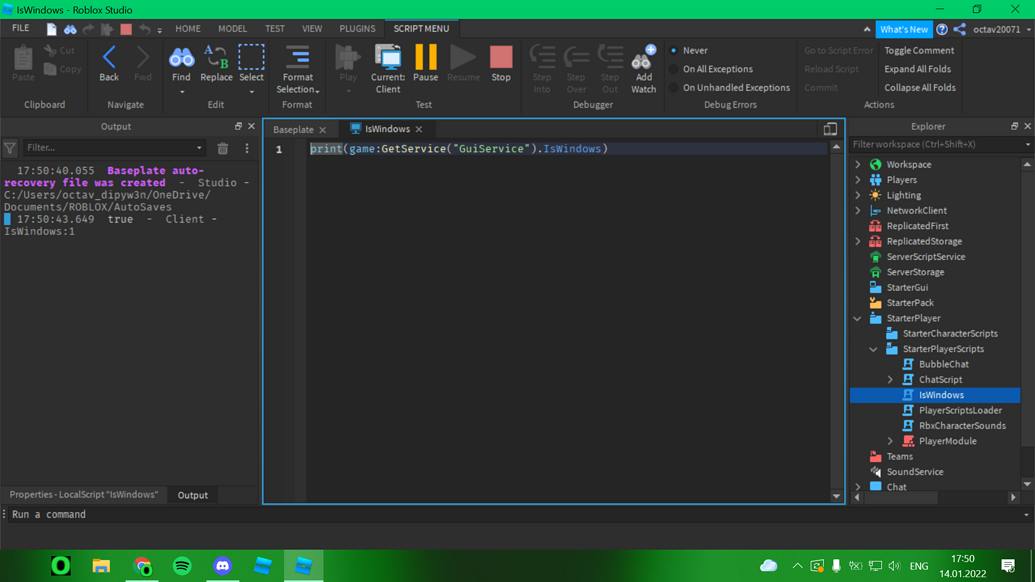The height and width of the screenshot is (582, 1035).
Task: Open Output panel three-dot options menu
Action: (x=247, y=148)
